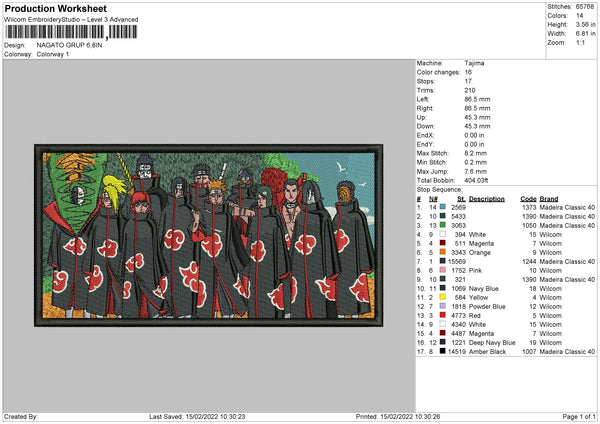Screen dimensions: 600x424
Task: Click the dark swatch beside 15569 stitches
Action: pyautogui.click(x=443, y=261)
